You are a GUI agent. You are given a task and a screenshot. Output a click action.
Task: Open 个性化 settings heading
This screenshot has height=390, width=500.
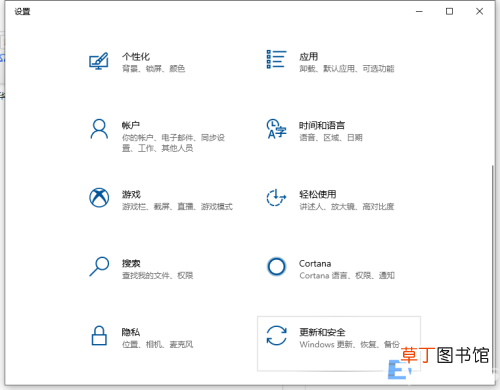click(136, 57)
